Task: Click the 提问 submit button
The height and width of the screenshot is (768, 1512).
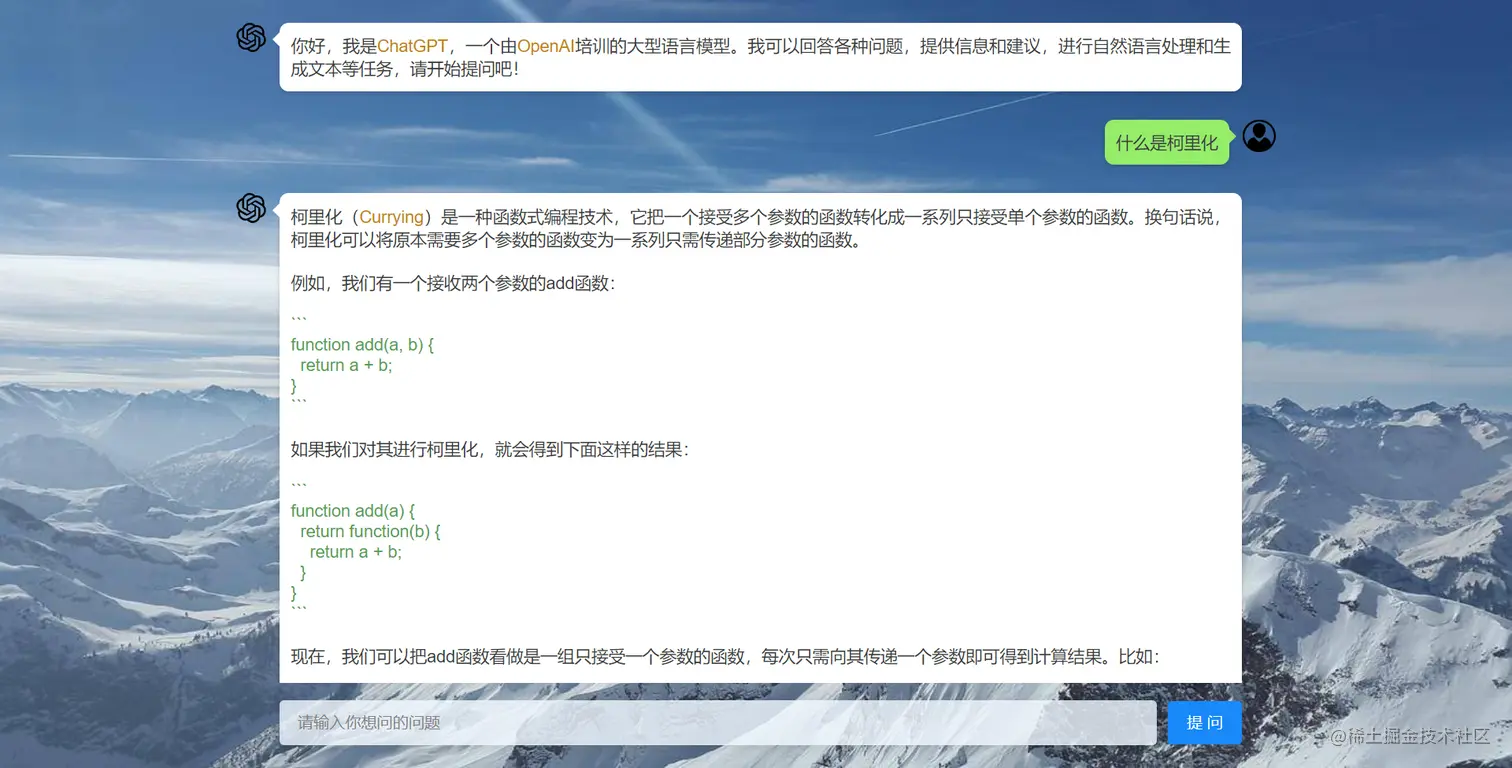Action: (x=1204, y=722)
